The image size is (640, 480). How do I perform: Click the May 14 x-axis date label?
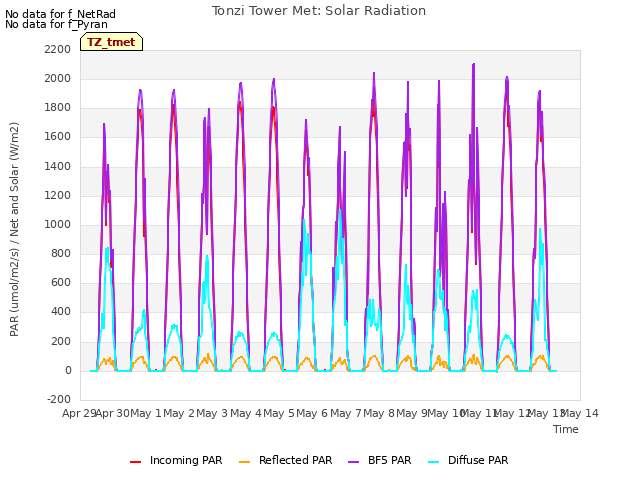click(580, 413)
